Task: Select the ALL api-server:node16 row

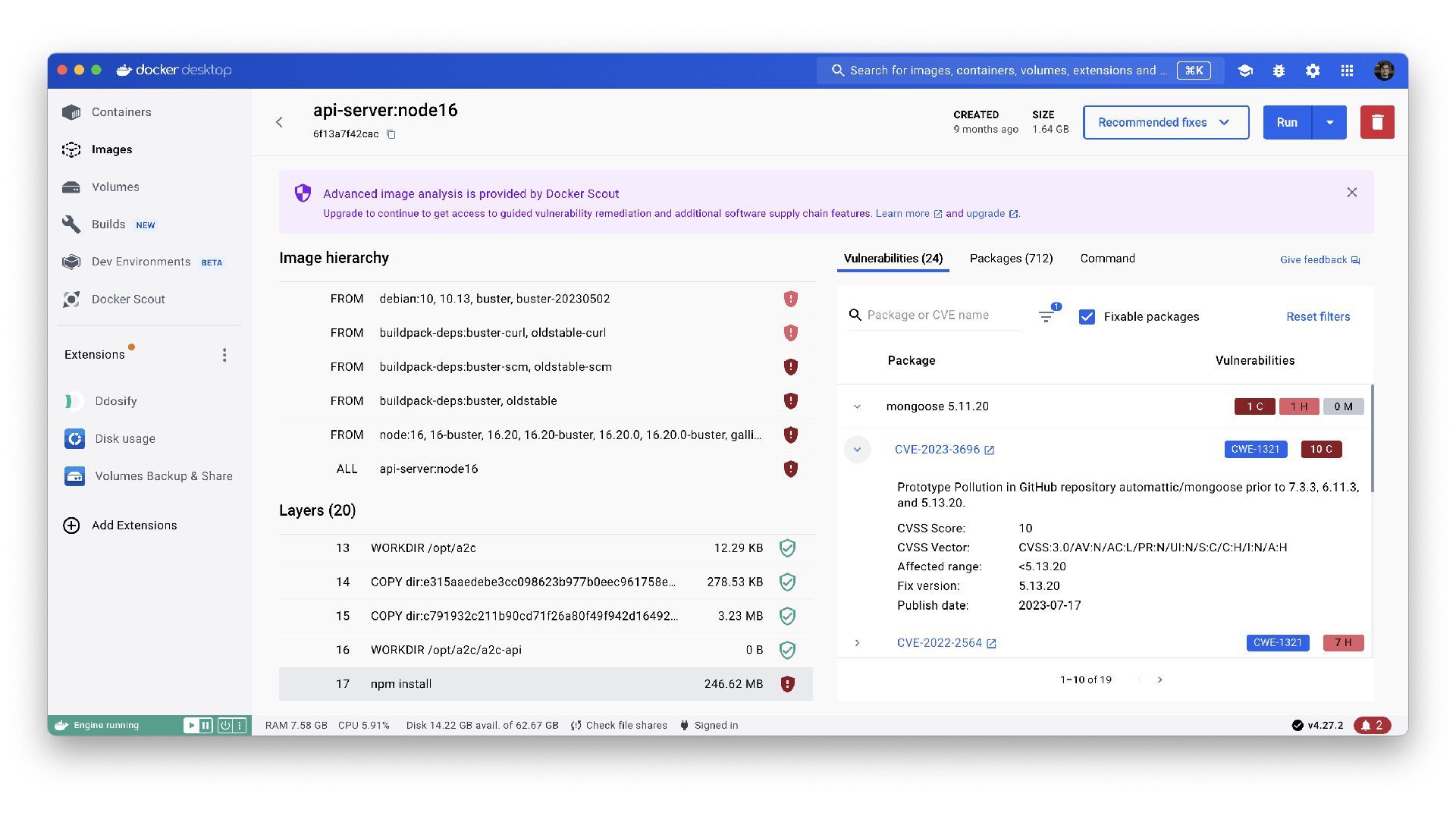Action: pos(546,469)
